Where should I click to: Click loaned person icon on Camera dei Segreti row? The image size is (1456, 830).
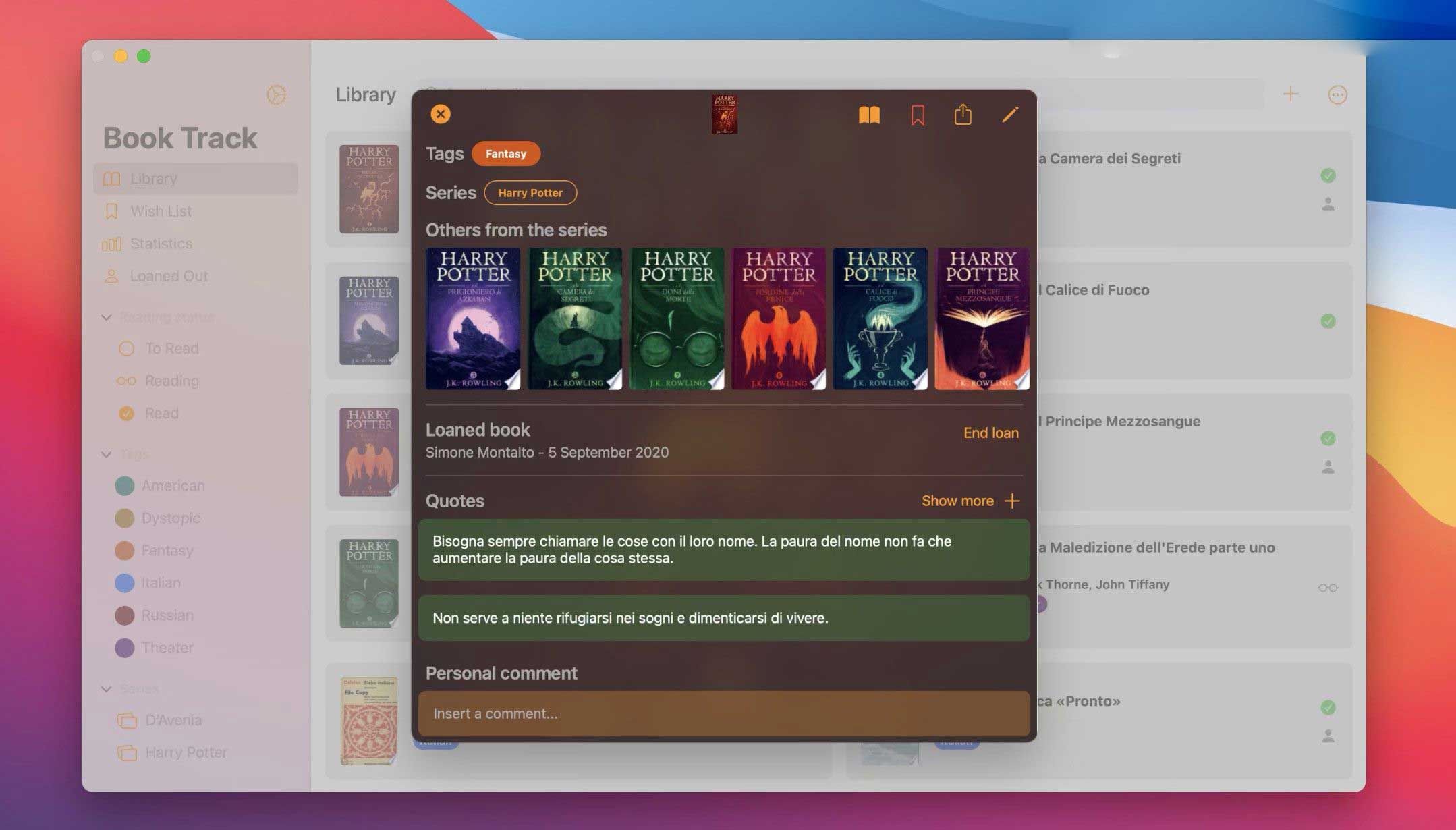click(x=1328, y=204)
